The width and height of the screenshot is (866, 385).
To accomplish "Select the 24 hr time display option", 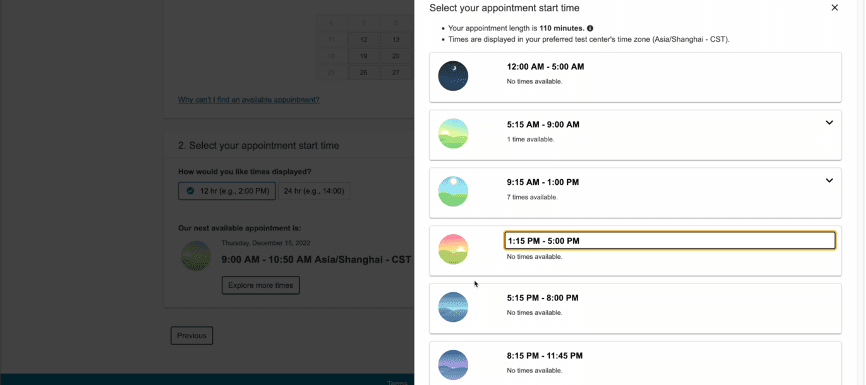I will click(314, 191).
